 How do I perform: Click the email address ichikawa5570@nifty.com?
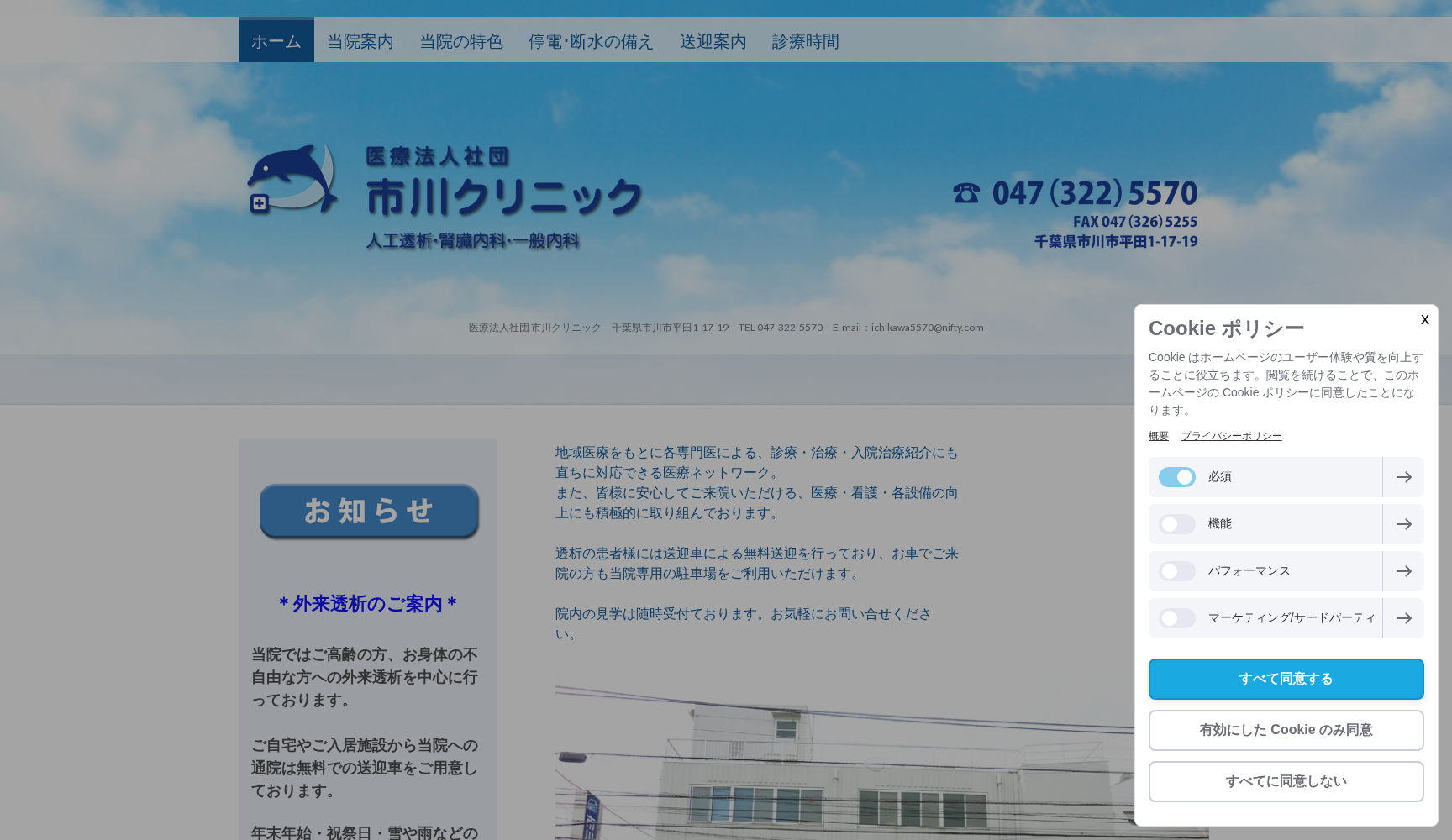tap(926, 328)
